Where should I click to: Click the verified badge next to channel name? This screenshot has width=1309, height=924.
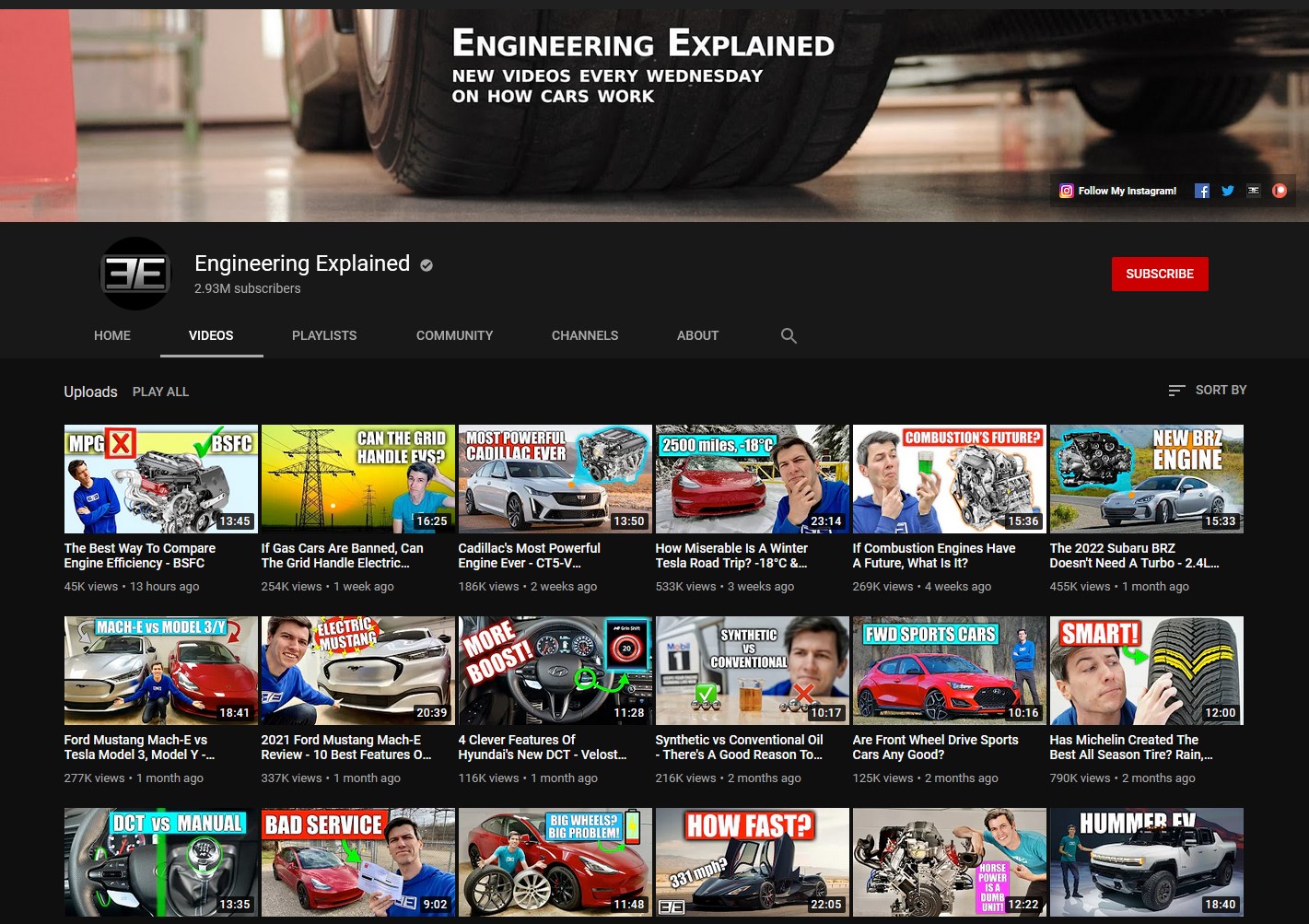[427, 265]
